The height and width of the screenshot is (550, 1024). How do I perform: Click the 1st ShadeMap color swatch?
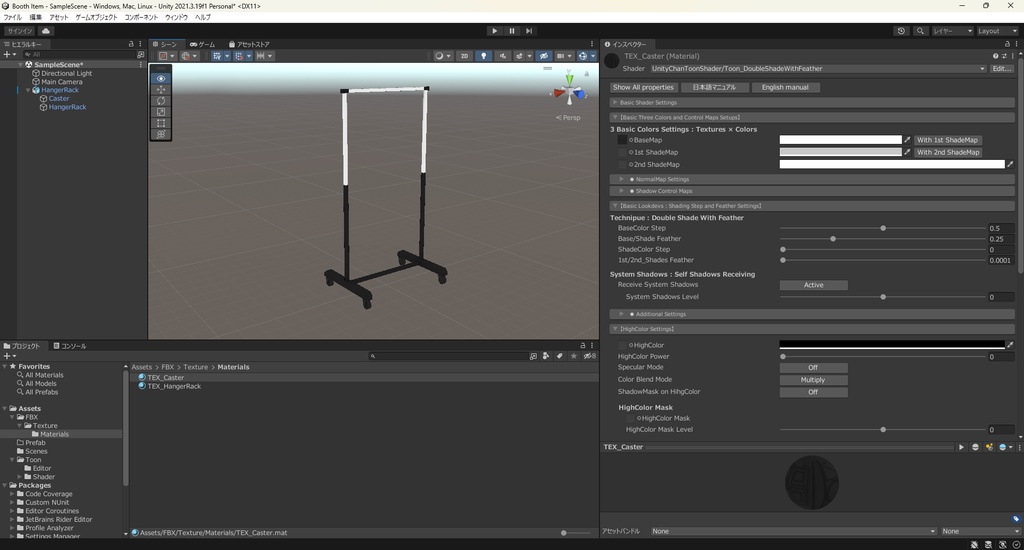pos(840,152)
